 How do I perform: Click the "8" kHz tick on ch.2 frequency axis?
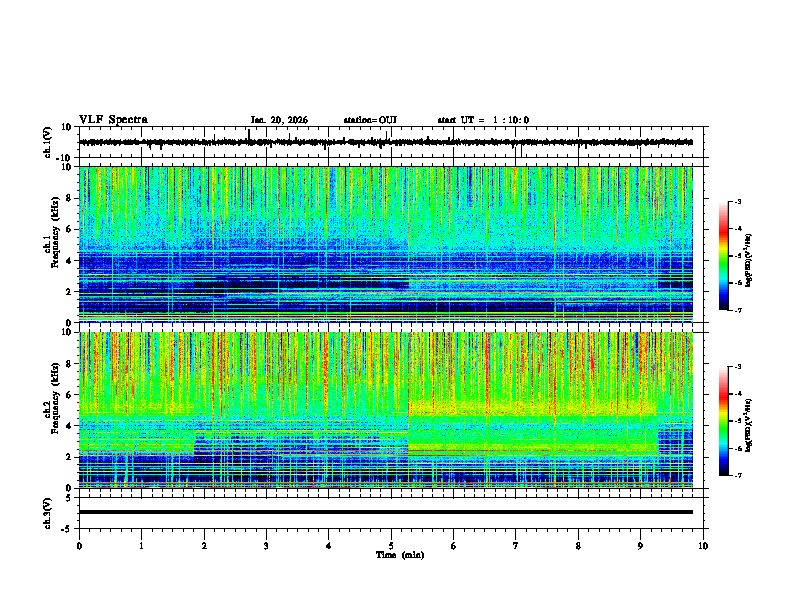point(69,364)
